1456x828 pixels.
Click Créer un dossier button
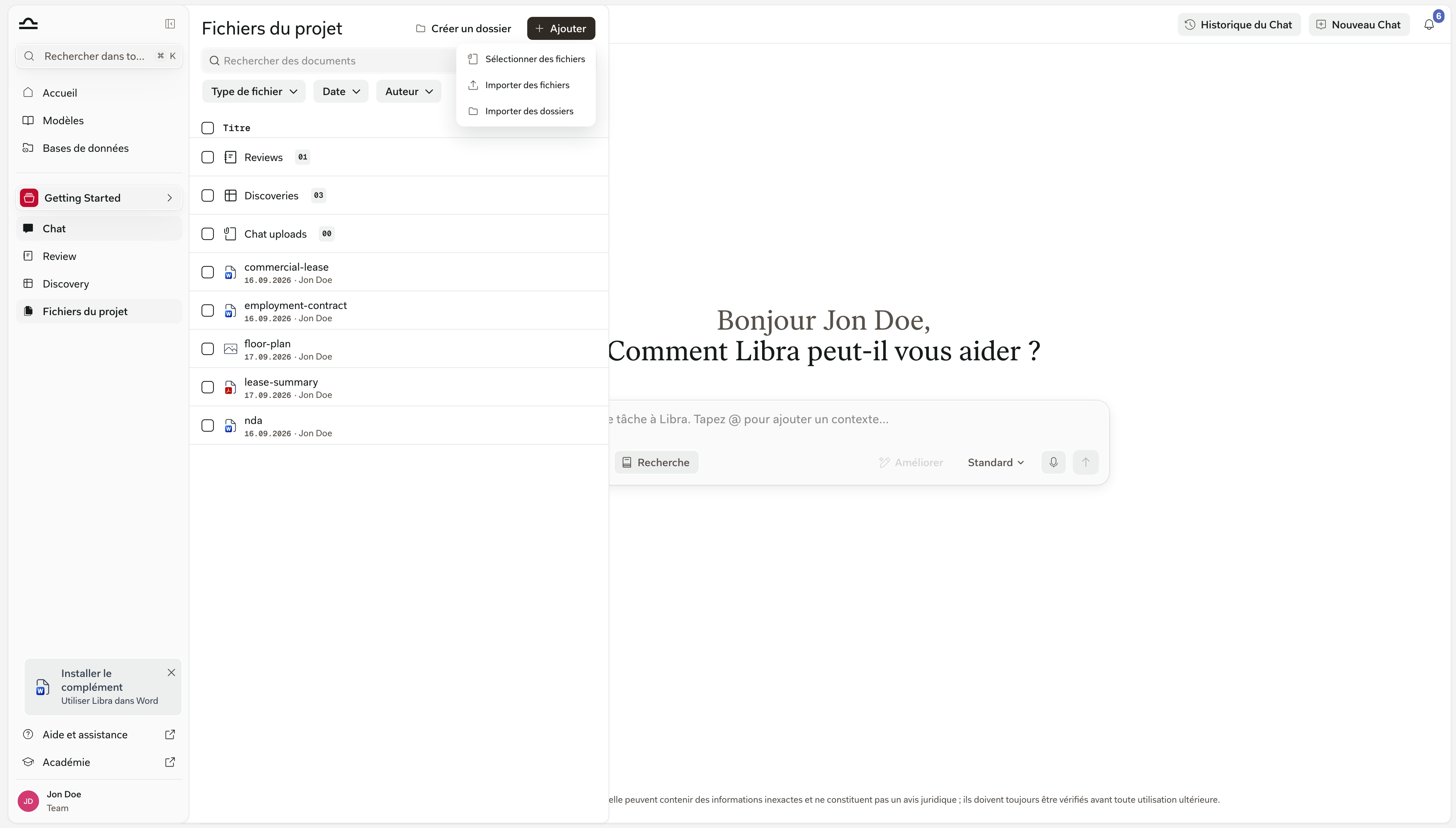click(x=463, y=28)
